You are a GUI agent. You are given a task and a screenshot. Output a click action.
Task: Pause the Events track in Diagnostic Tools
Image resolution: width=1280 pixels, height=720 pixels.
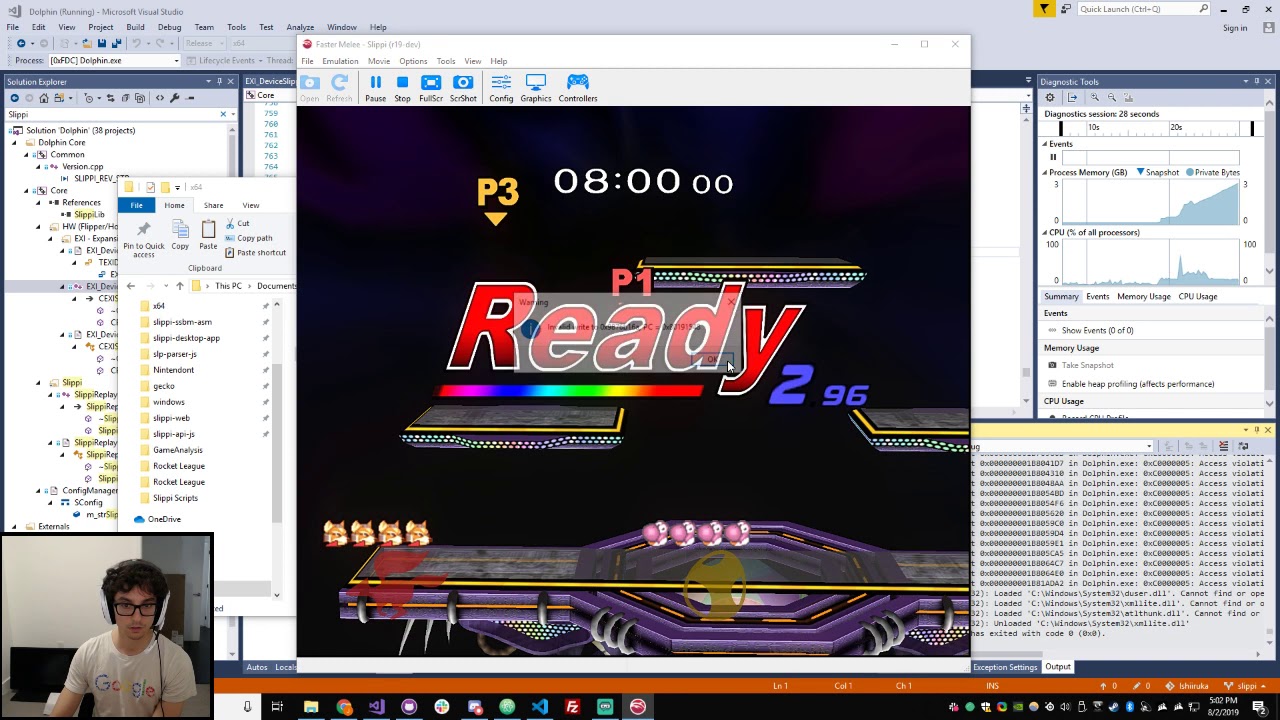coord(1053,157)
